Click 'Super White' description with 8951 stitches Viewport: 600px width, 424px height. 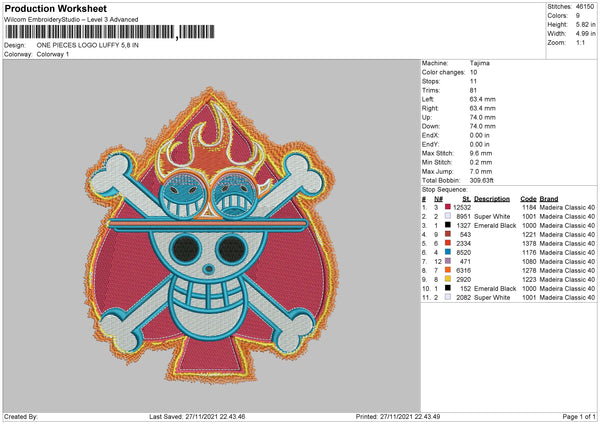[x=492, y=217]
